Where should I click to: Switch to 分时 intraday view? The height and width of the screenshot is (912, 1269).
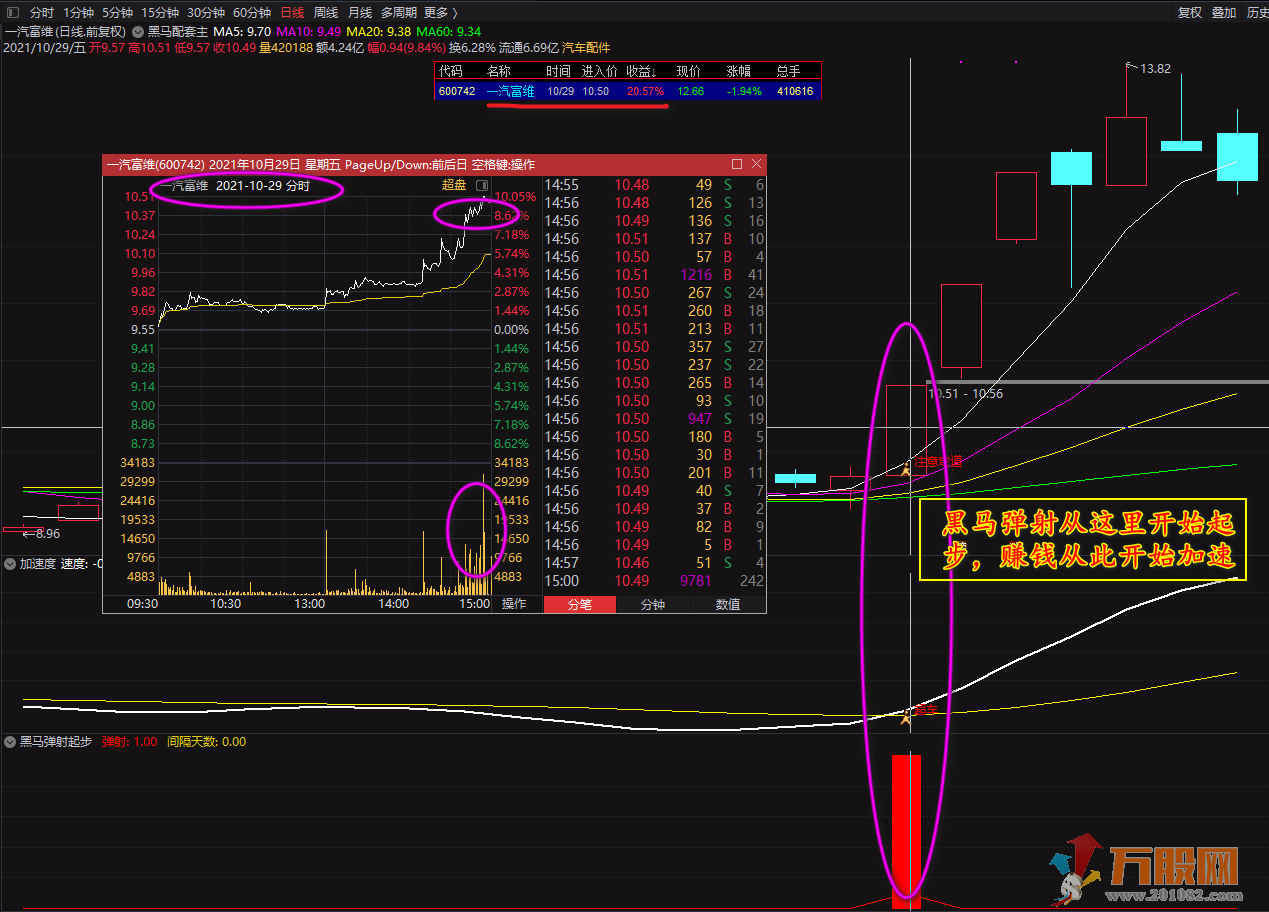41,13
